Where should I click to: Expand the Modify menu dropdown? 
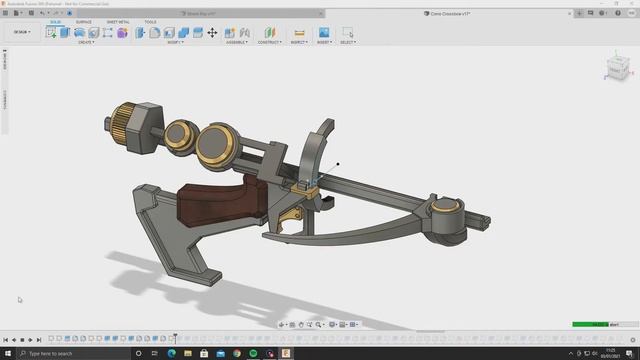(176, 42)
